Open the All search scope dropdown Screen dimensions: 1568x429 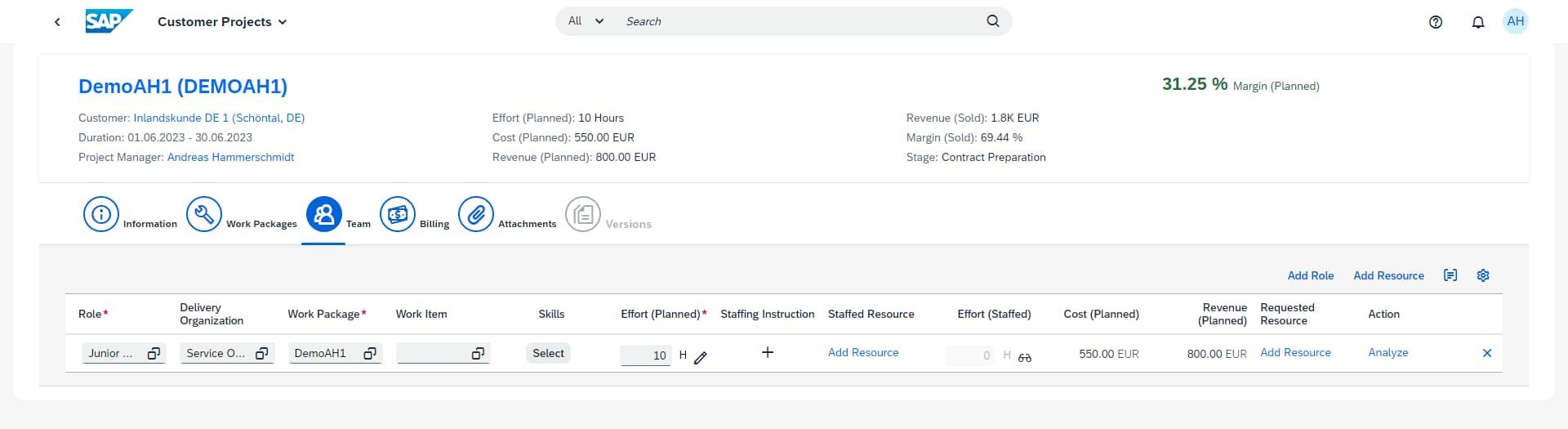click(x=586, y=21)
